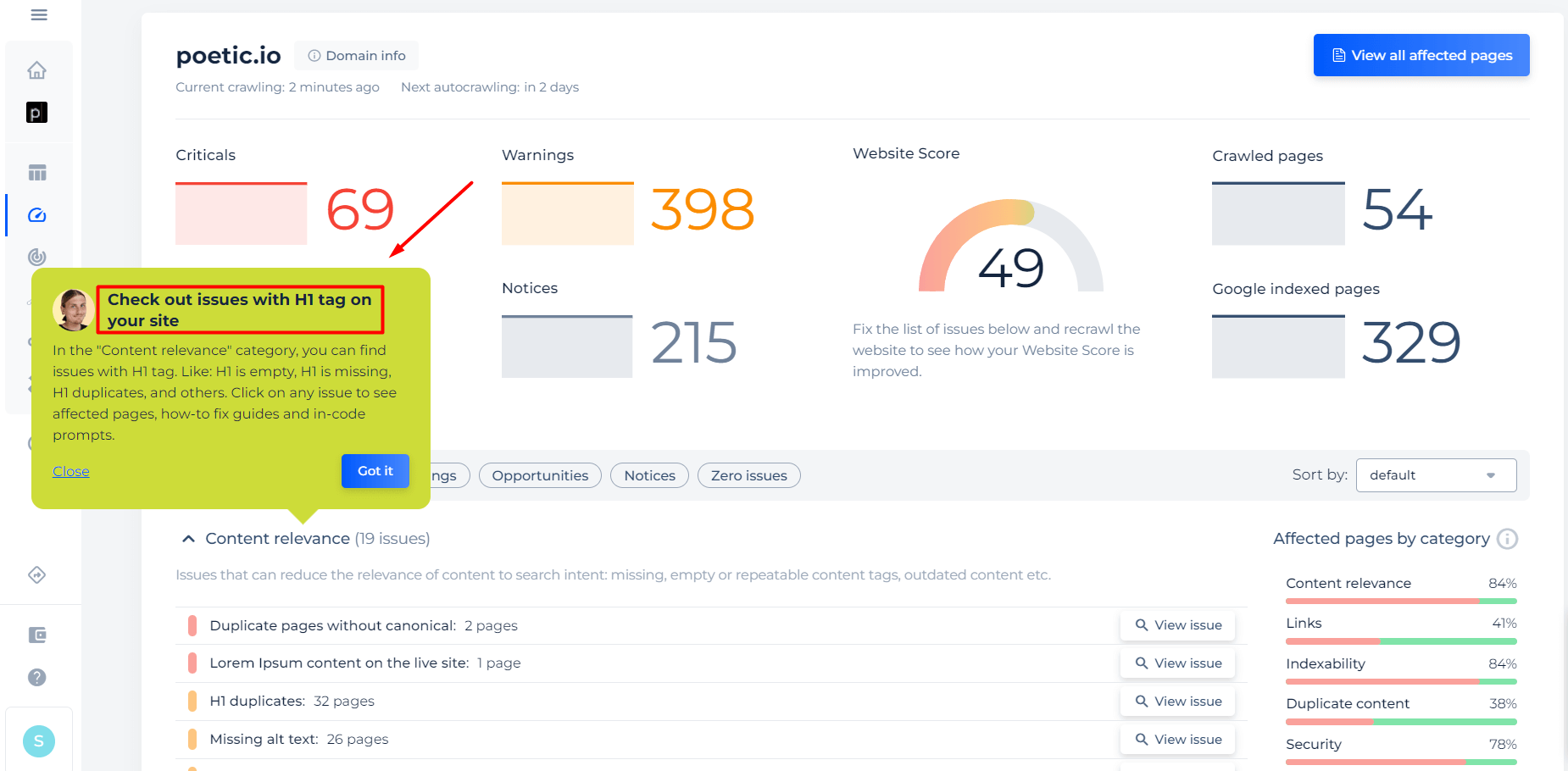Click Duplicate pages without canonical row
1568x771 pixels.
pyautogui.click(x=711, y=625)
